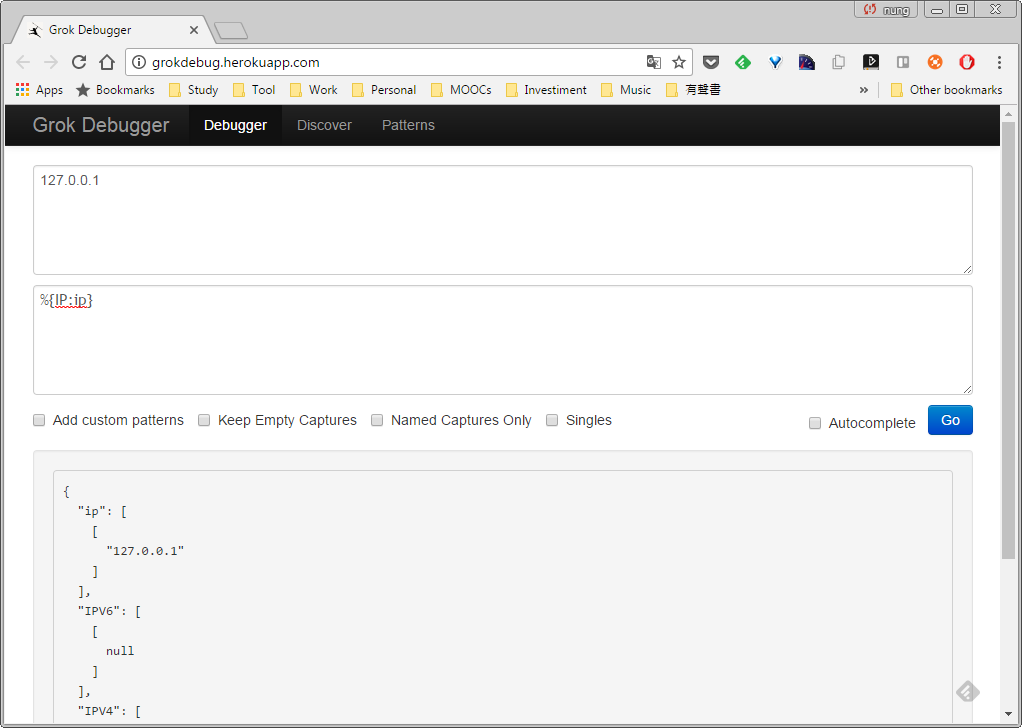The image size is (1022, 728).
Task: Open the Feedly extension in the toolbar
Action: click(x=743, y=63)
